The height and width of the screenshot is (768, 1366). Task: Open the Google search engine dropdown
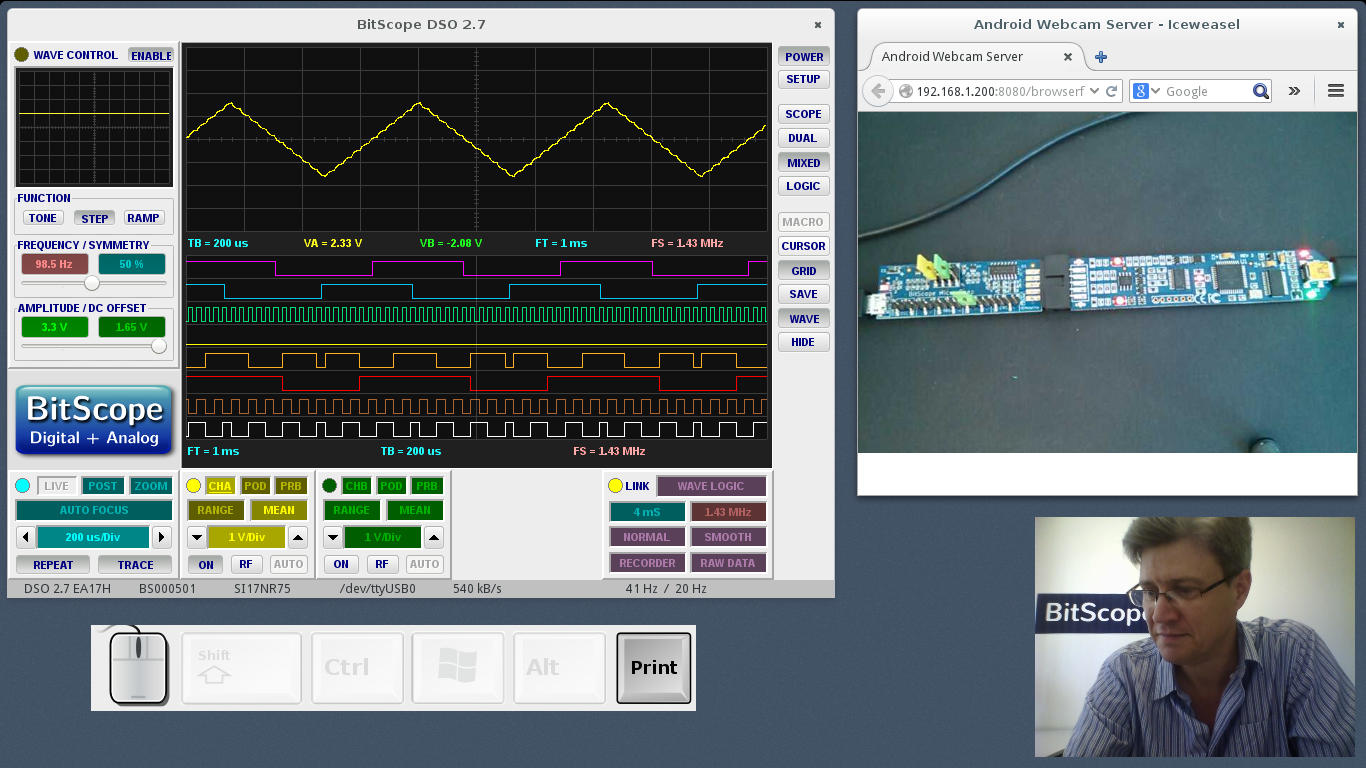tap(1148, 91)
